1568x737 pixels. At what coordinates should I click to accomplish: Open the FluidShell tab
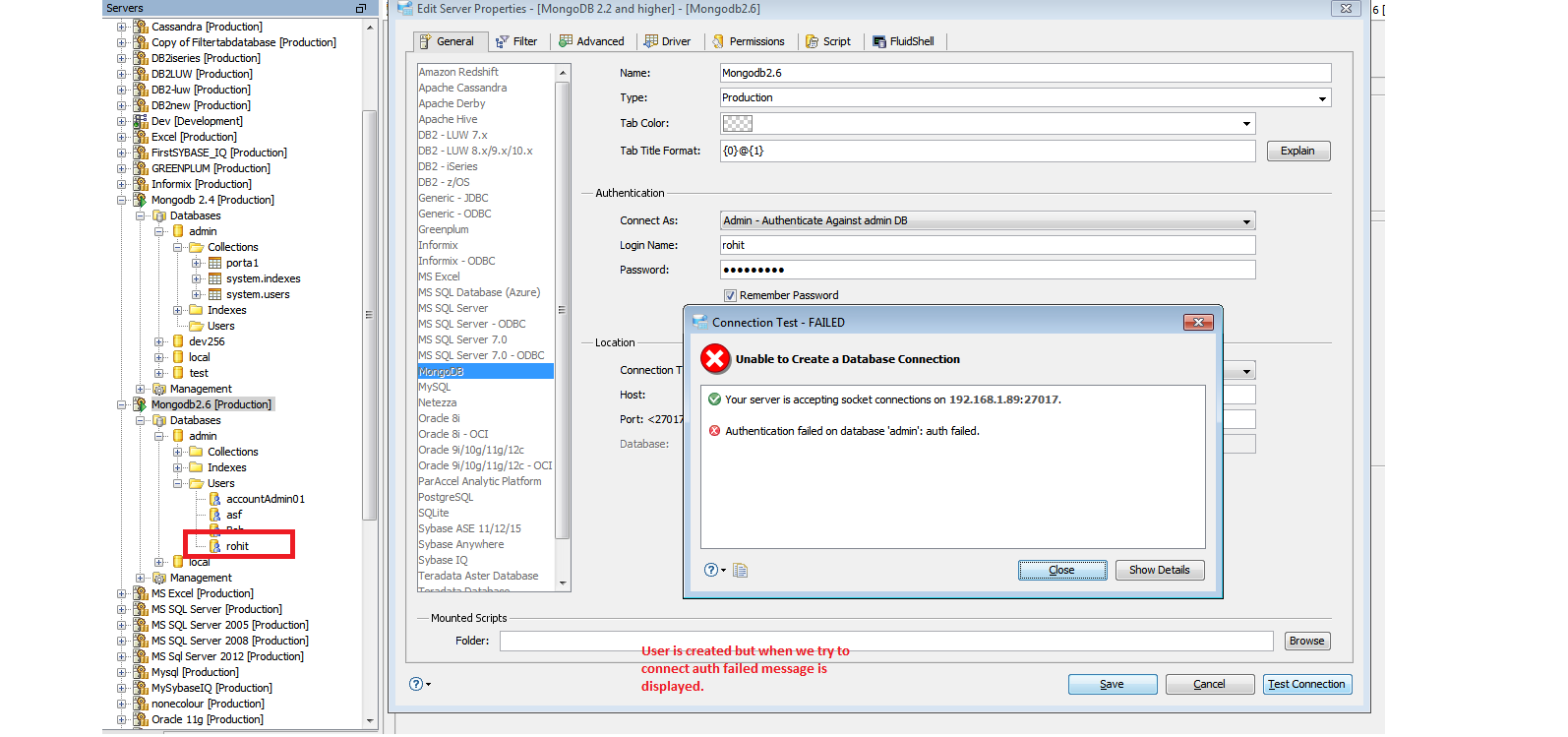click(x=904, y=41)
